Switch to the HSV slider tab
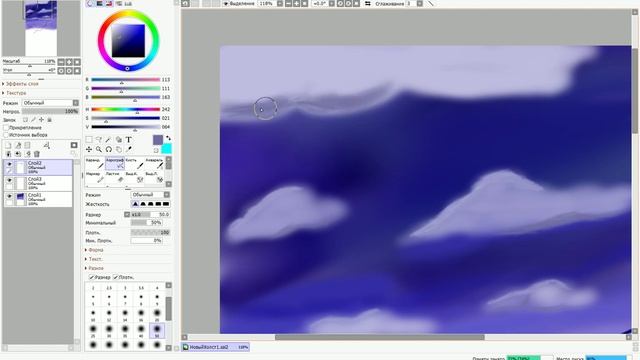 click(x=109, y=3)
